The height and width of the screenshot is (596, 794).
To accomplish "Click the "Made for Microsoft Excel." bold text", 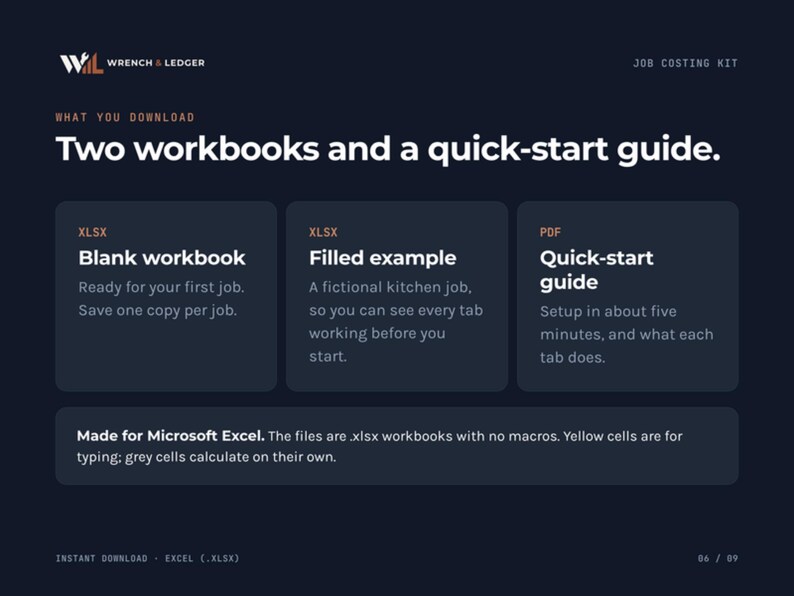I will coord(171,436).
